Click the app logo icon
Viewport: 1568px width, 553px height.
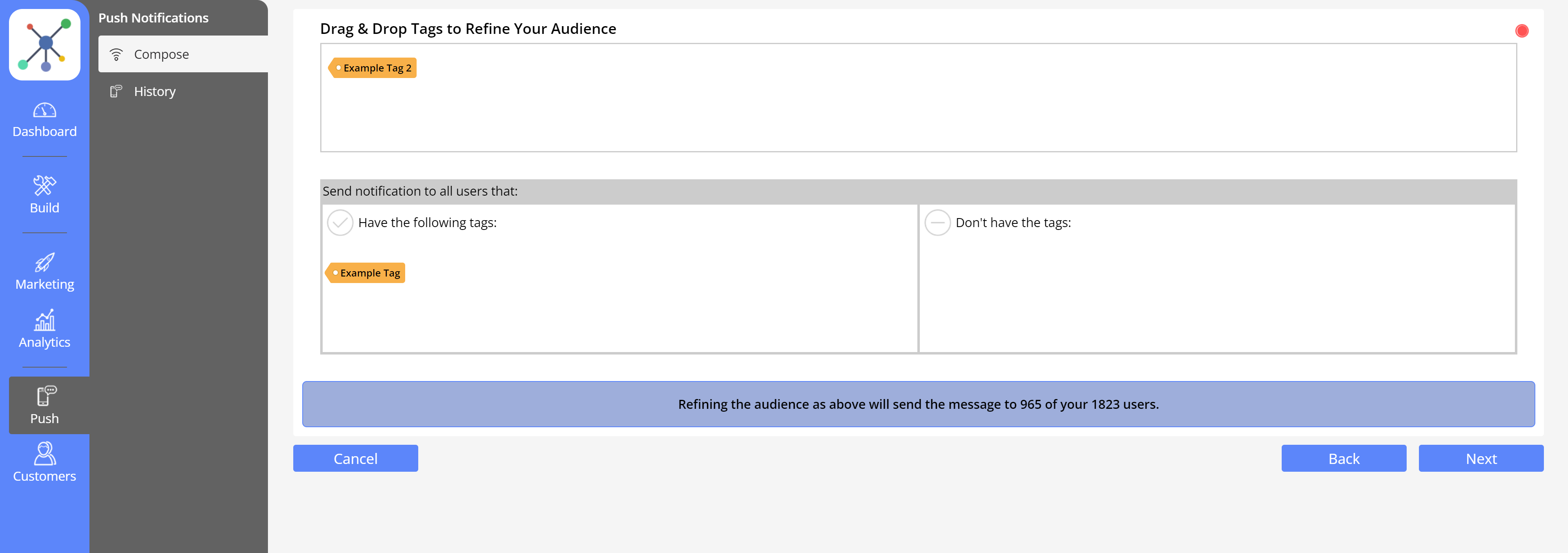tap(45, 45)
